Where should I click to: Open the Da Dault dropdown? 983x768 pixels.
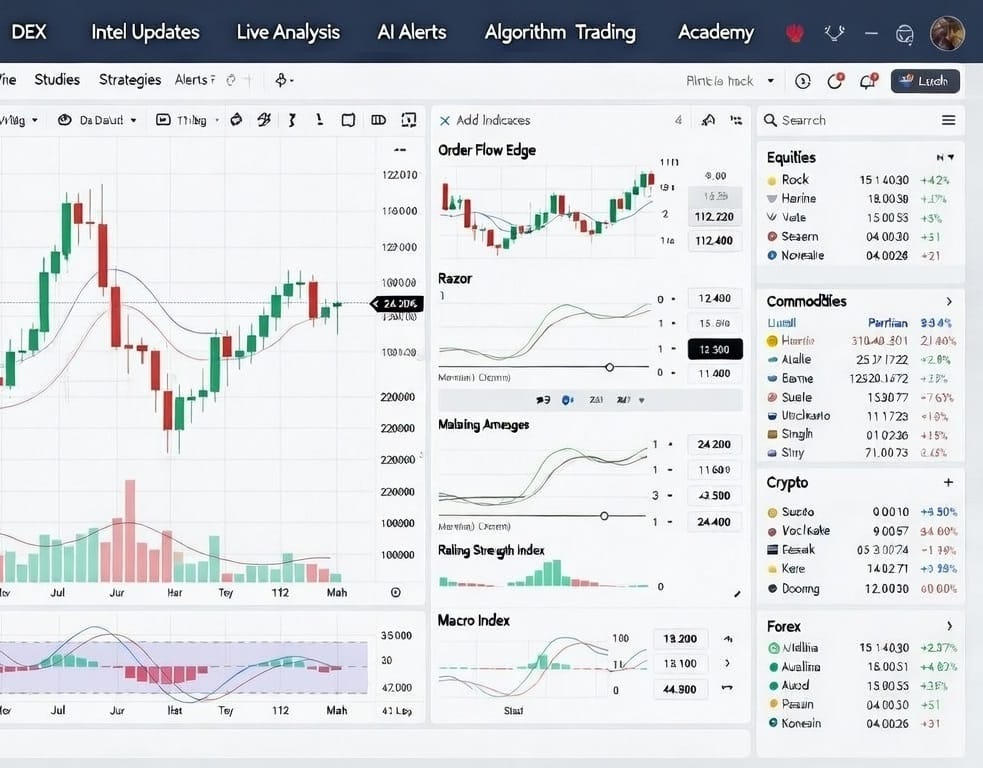(x=97, y=120)
